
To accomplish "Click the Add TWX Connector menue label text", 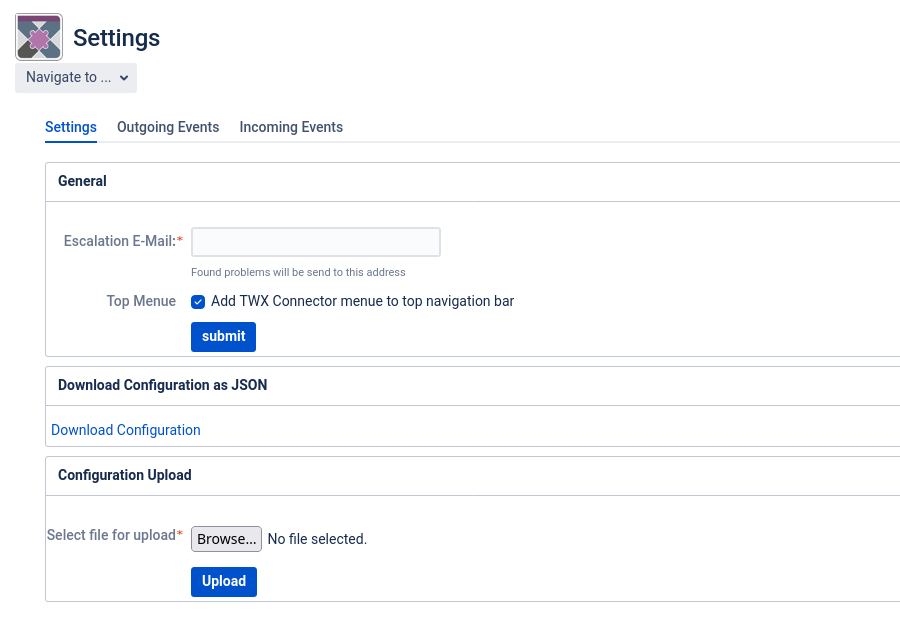I will point(362,301).
